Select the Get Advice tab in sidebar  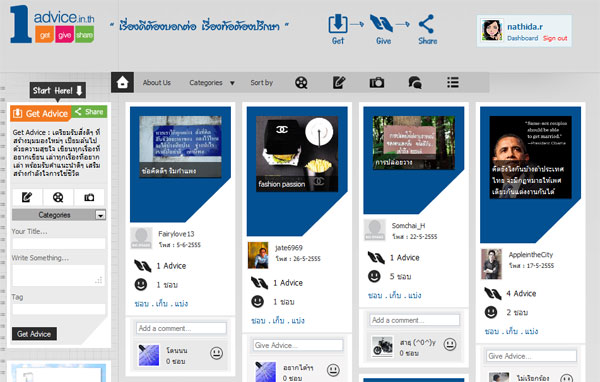(x=41, y=113)
